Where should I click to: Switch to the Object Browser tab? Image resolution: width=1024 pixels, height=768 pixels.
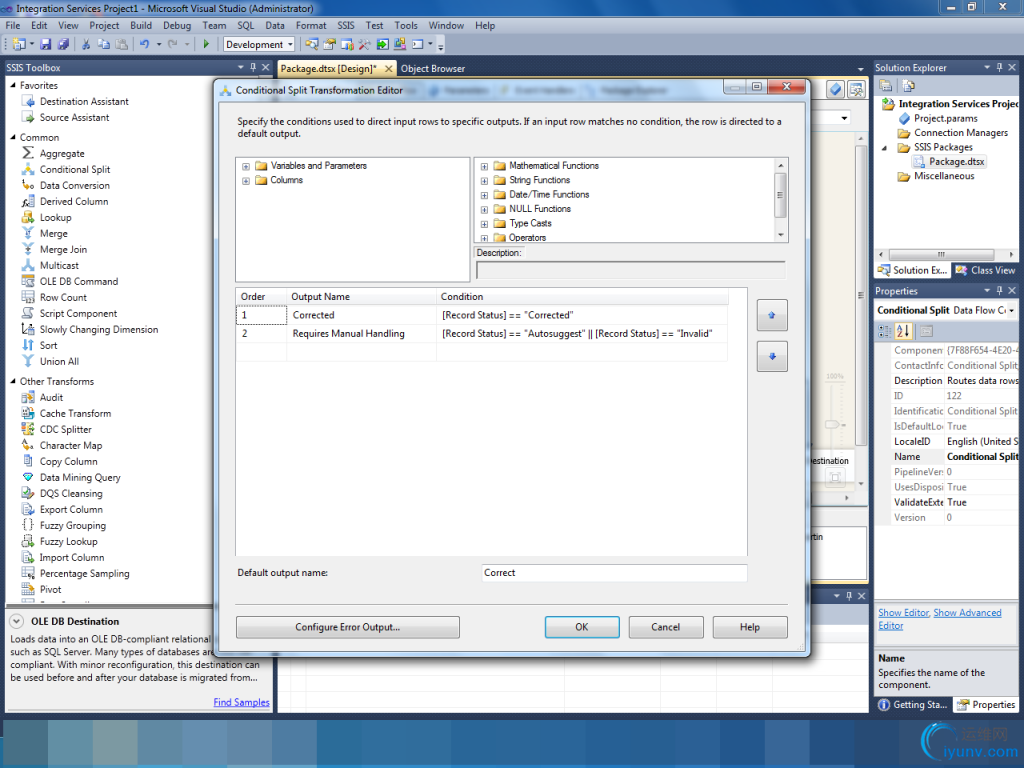click(x=433, y=69)
